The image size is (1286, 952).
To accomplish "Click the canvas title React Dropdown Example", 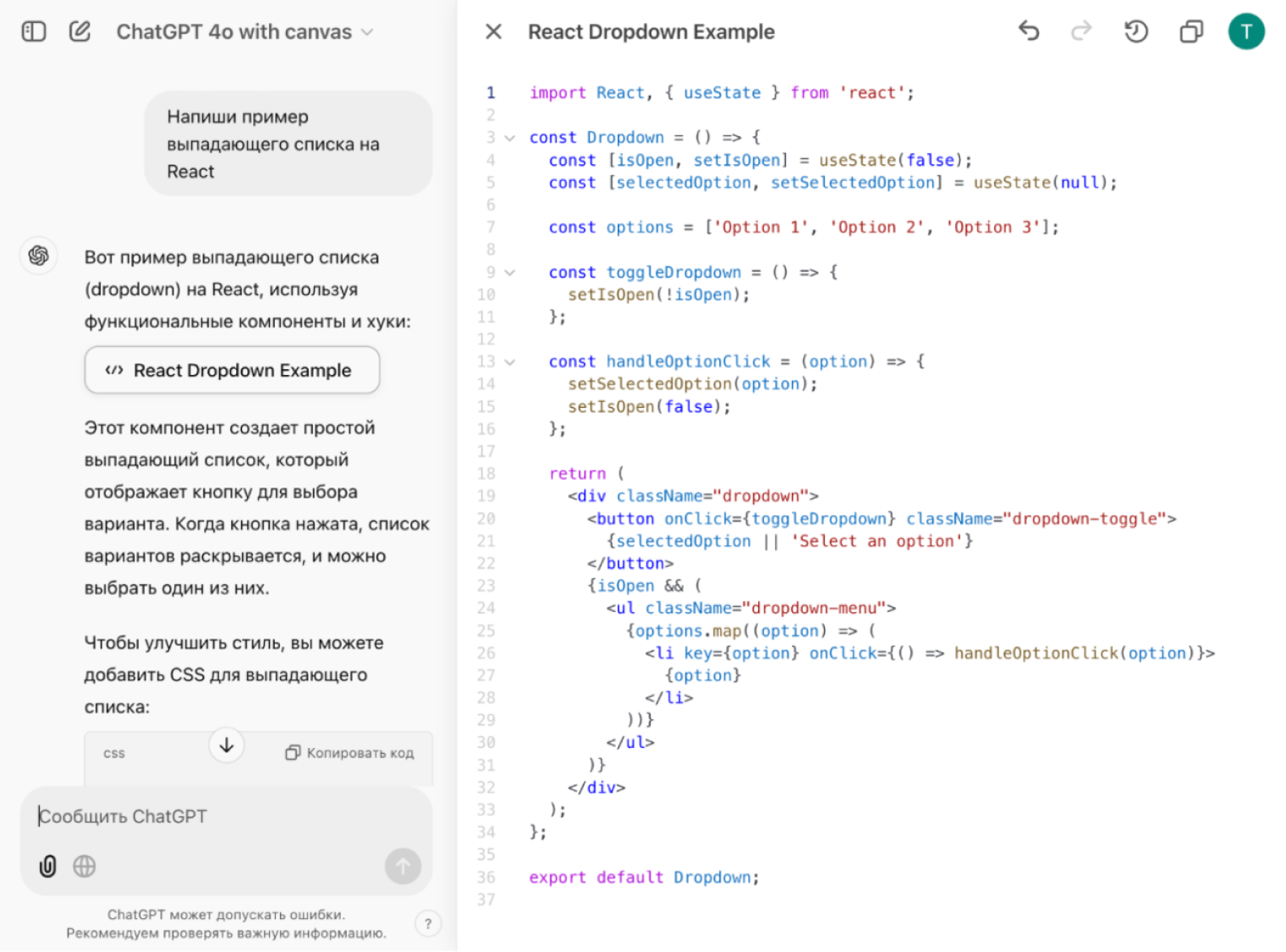I will point(651,32).
